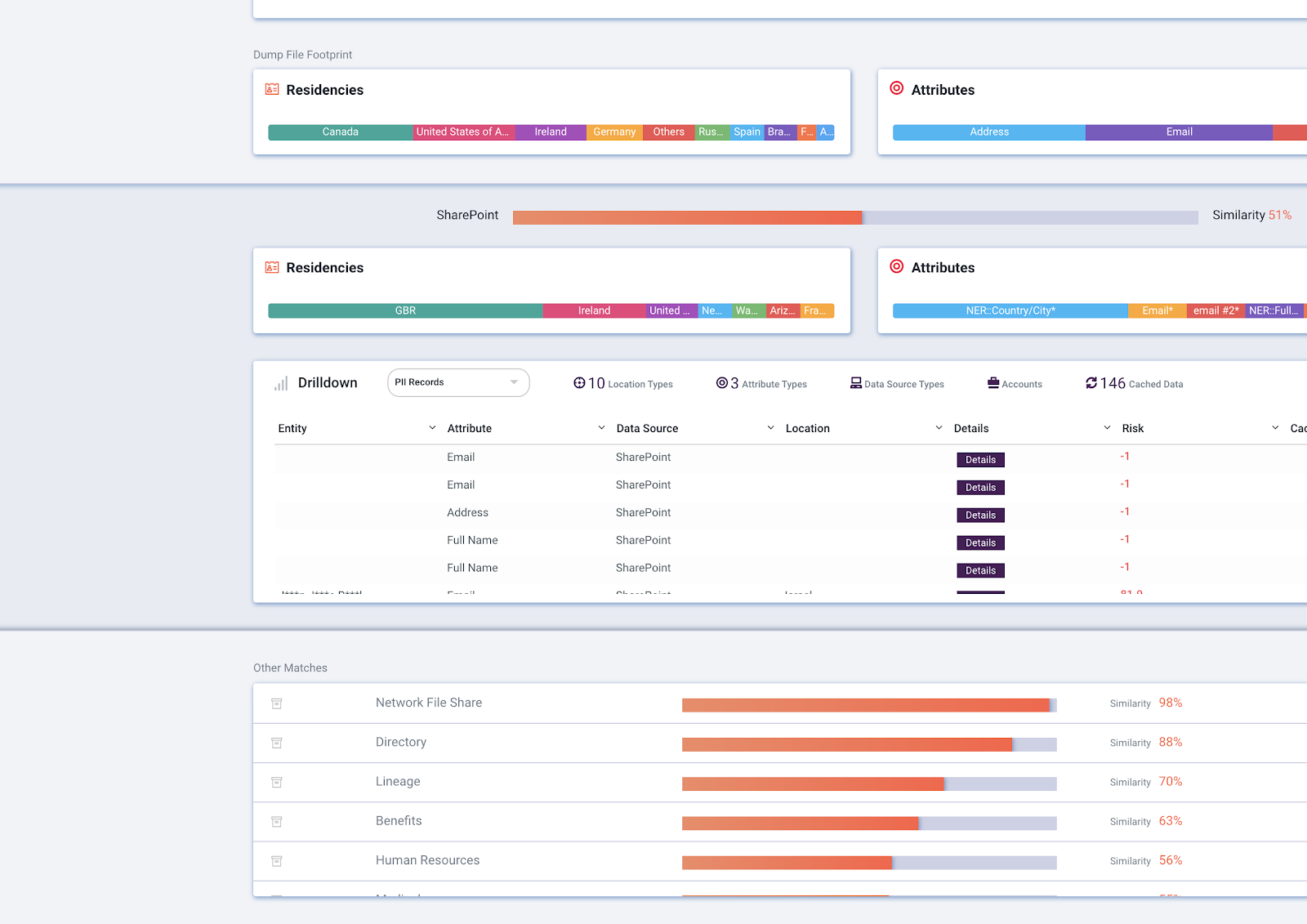Click the Attributes target icon
This screenshot has height=924, width=1307.
896,90
